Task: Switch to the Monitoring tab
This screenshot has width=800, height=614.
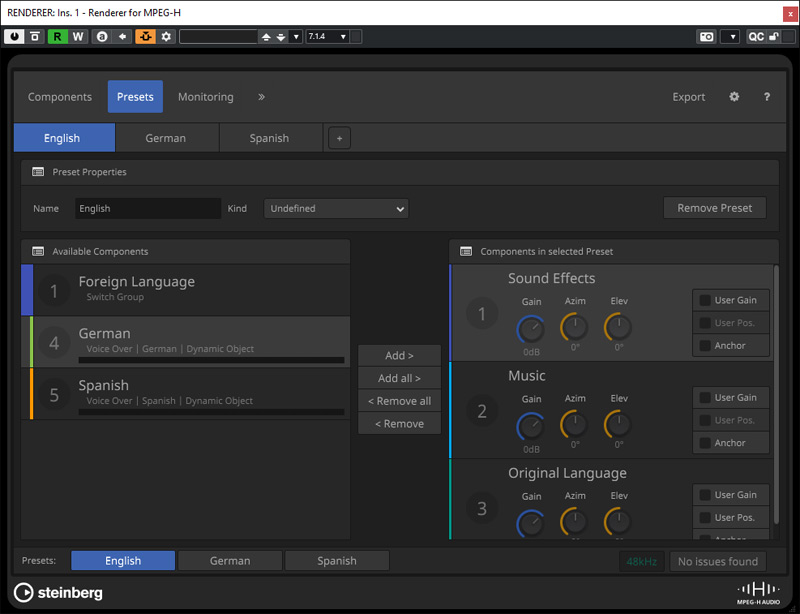Action: coord(205,97)
